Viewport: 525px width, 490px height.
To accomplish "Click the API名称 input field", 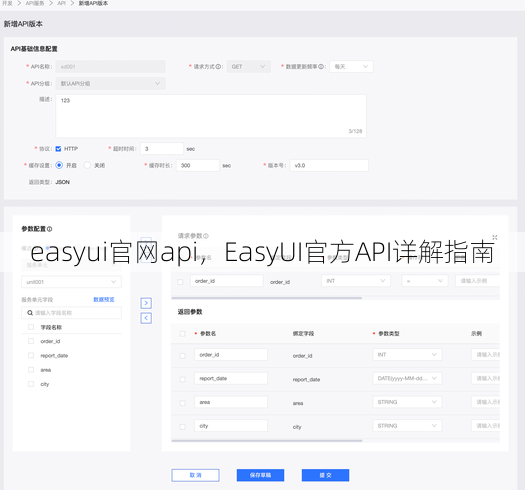I will pos(110,67).
